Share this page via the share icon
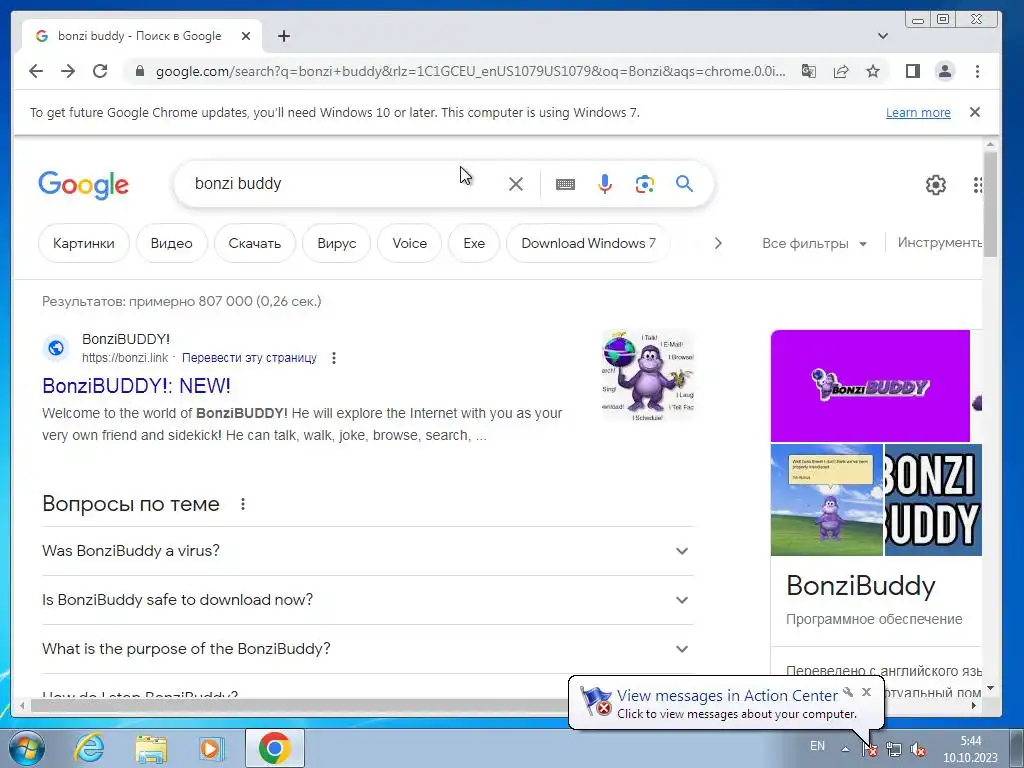The width and height of the screenshot is (1024, 768). 841,71
